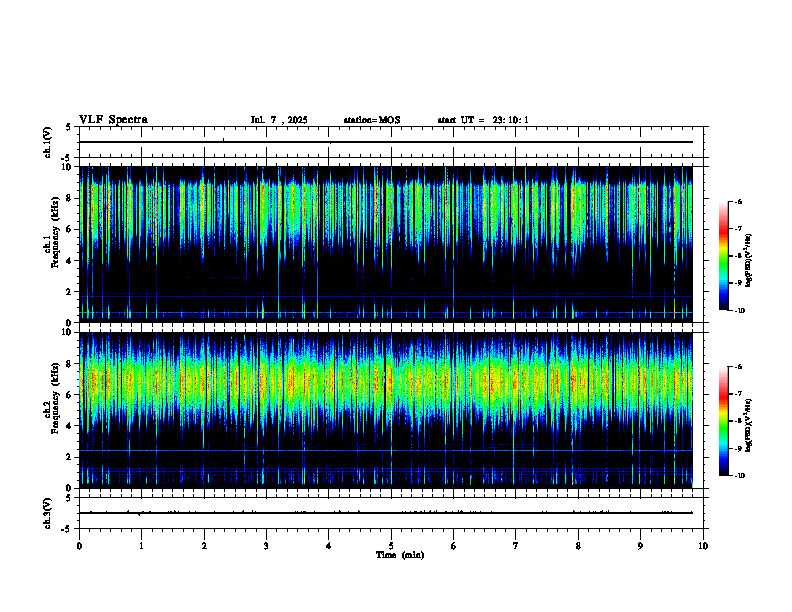The height and width of the screenshot is (612, 792).
Task: Select the ch.2 "Frequency (kHz)" axis label
Action: click(55, 398)
